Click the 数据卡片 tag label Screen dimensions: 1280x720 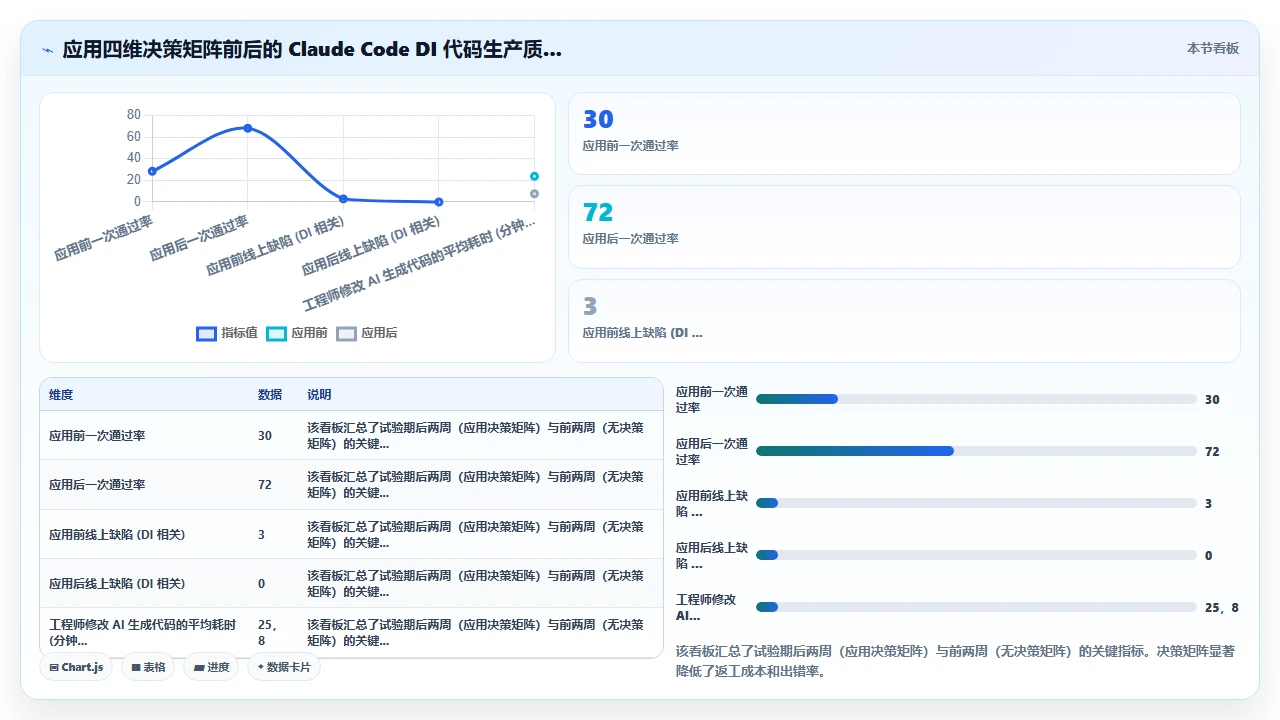click(289, 667)
